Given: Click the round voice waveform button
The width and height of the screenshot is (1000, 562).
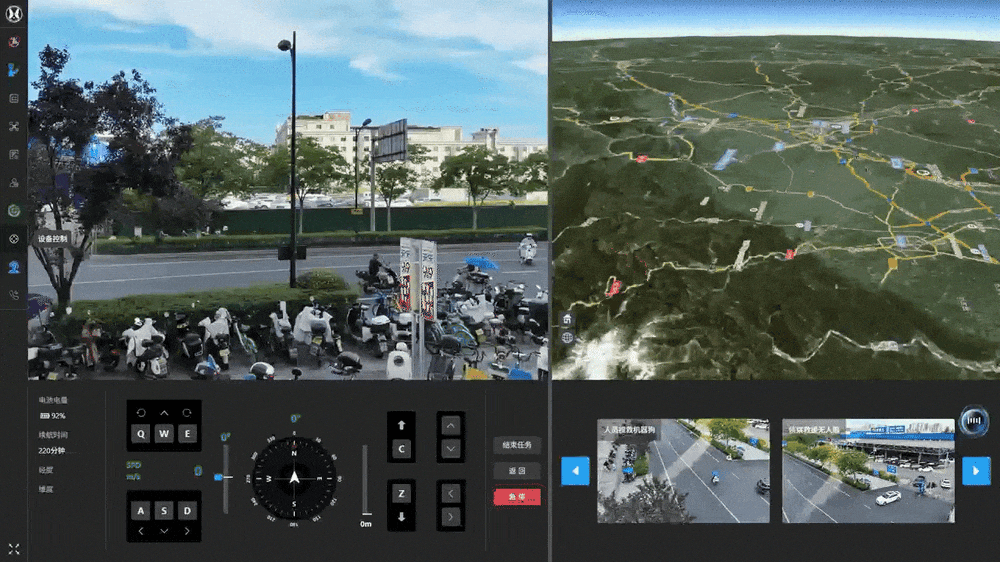Looking at the screenshot, I should click(973, 420).
